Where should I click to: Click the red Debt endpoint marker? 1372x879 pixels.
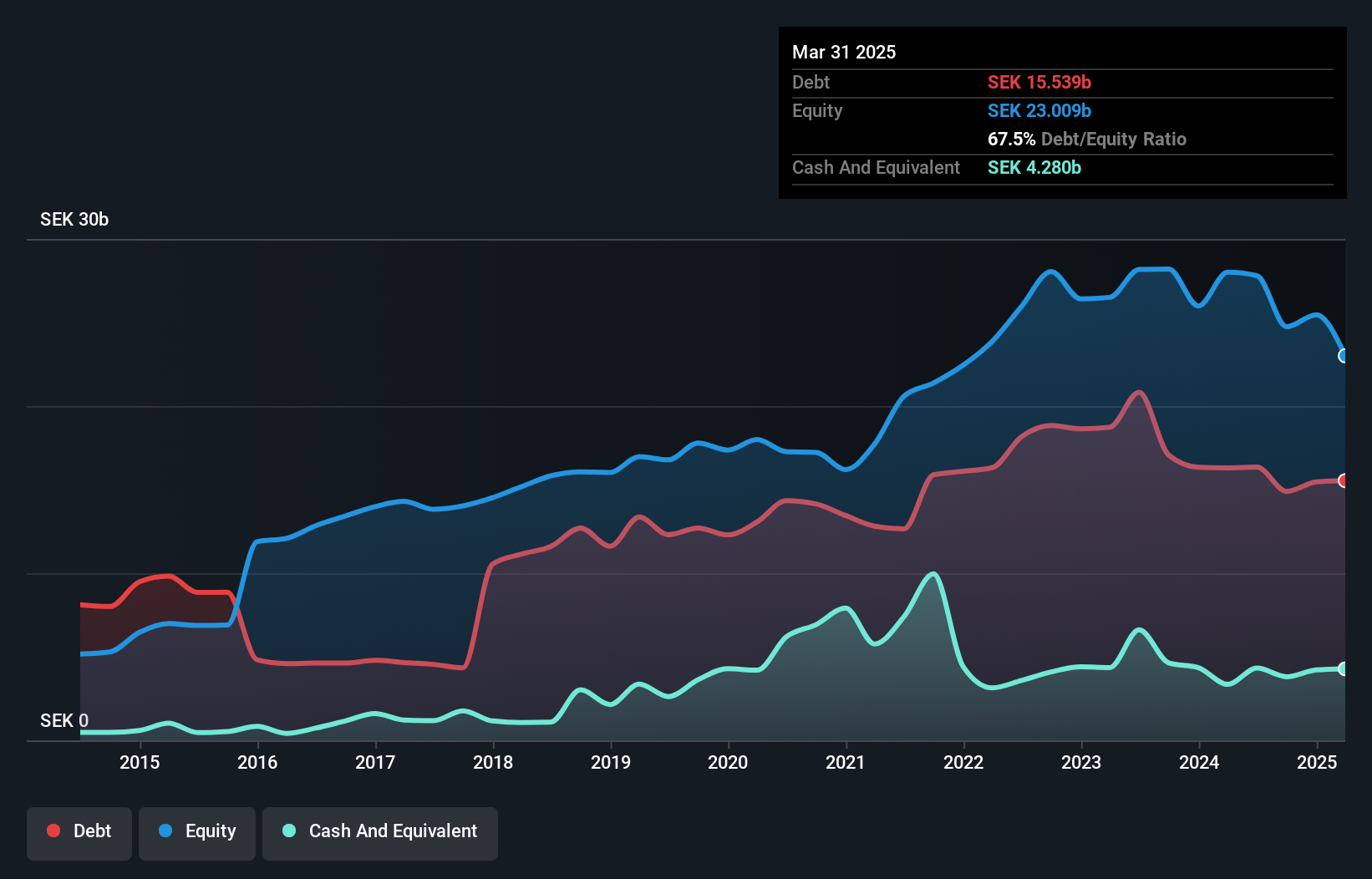pyautogui.click(x=1344, y=480)
